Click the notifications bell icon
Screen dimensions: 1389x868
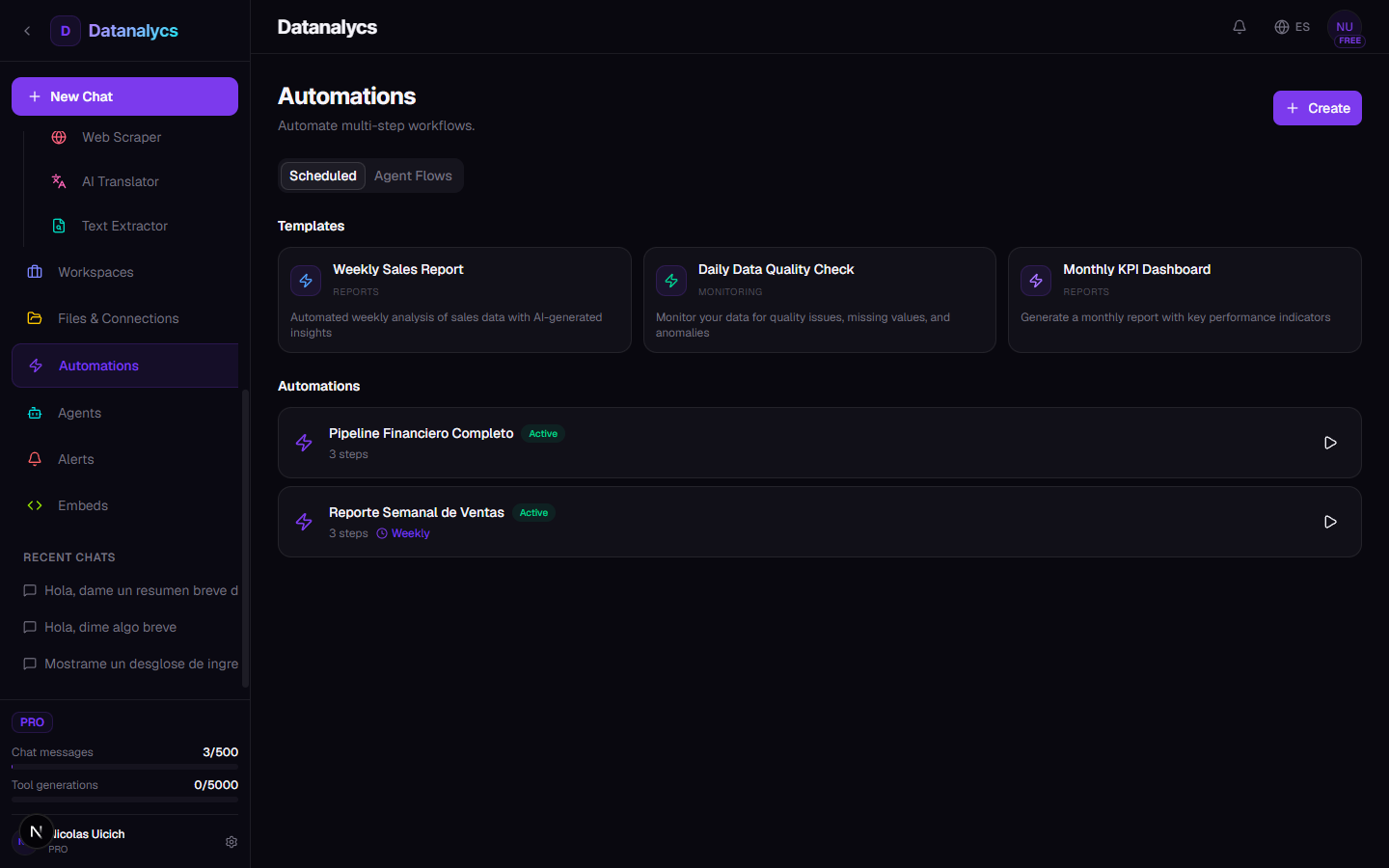(1239, 27)
